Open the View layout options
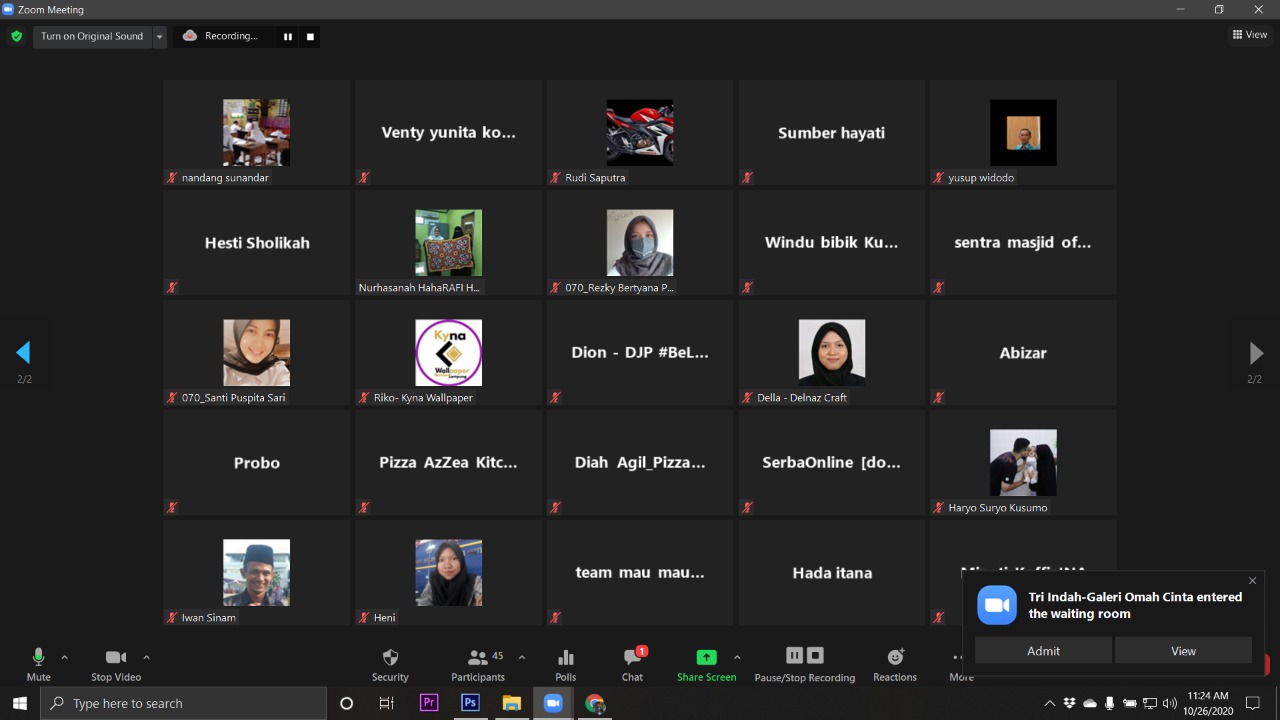This screenshot has height=720, width=1280. (x=1250, y=35)
